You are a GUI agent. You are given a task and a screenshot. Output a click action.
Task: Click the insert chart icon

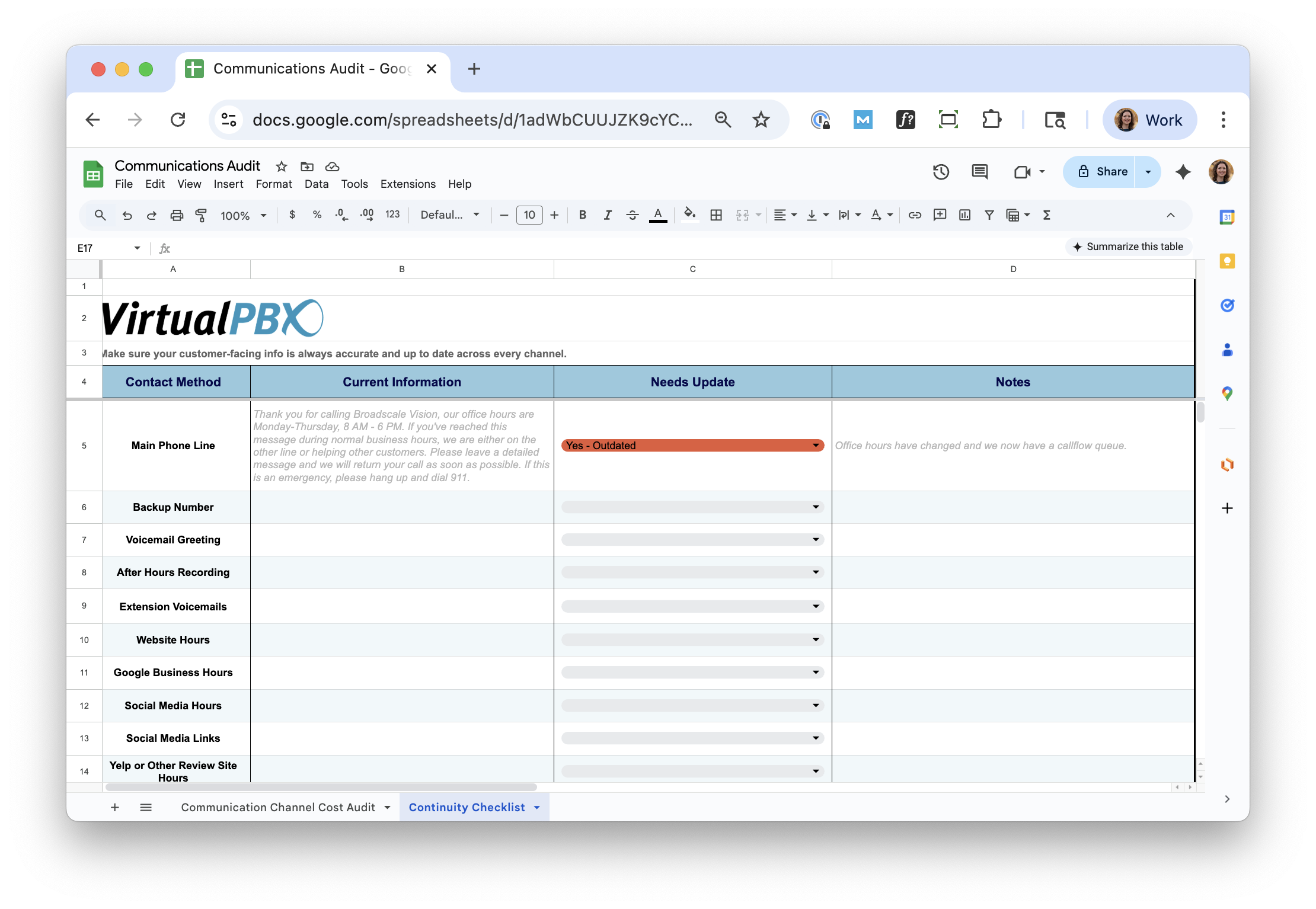(x=964, y=215)
